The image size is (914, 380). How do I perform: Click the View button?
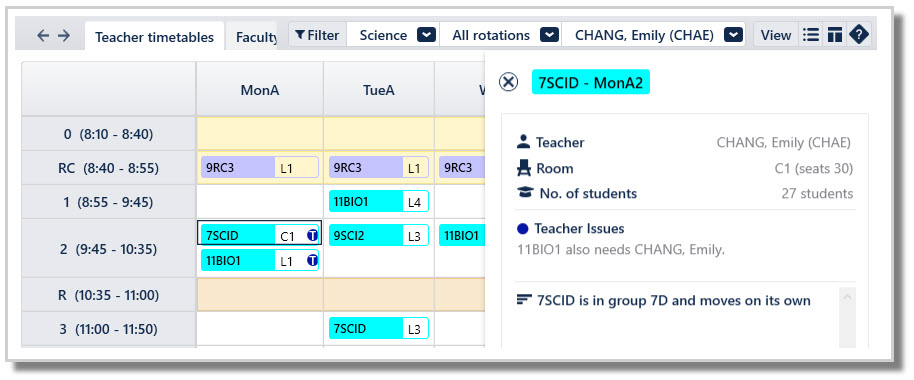point(776,36)
